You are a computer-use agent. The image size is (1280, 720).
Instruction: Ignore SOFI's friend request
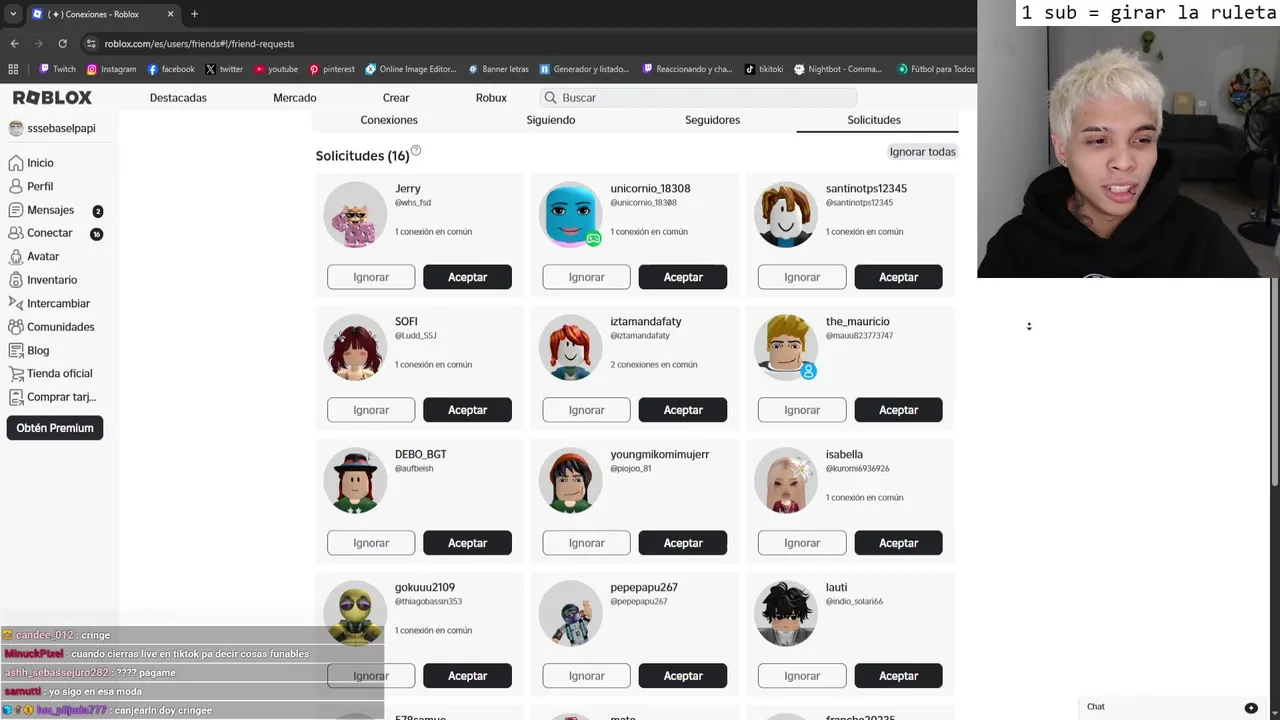[371, 410]
